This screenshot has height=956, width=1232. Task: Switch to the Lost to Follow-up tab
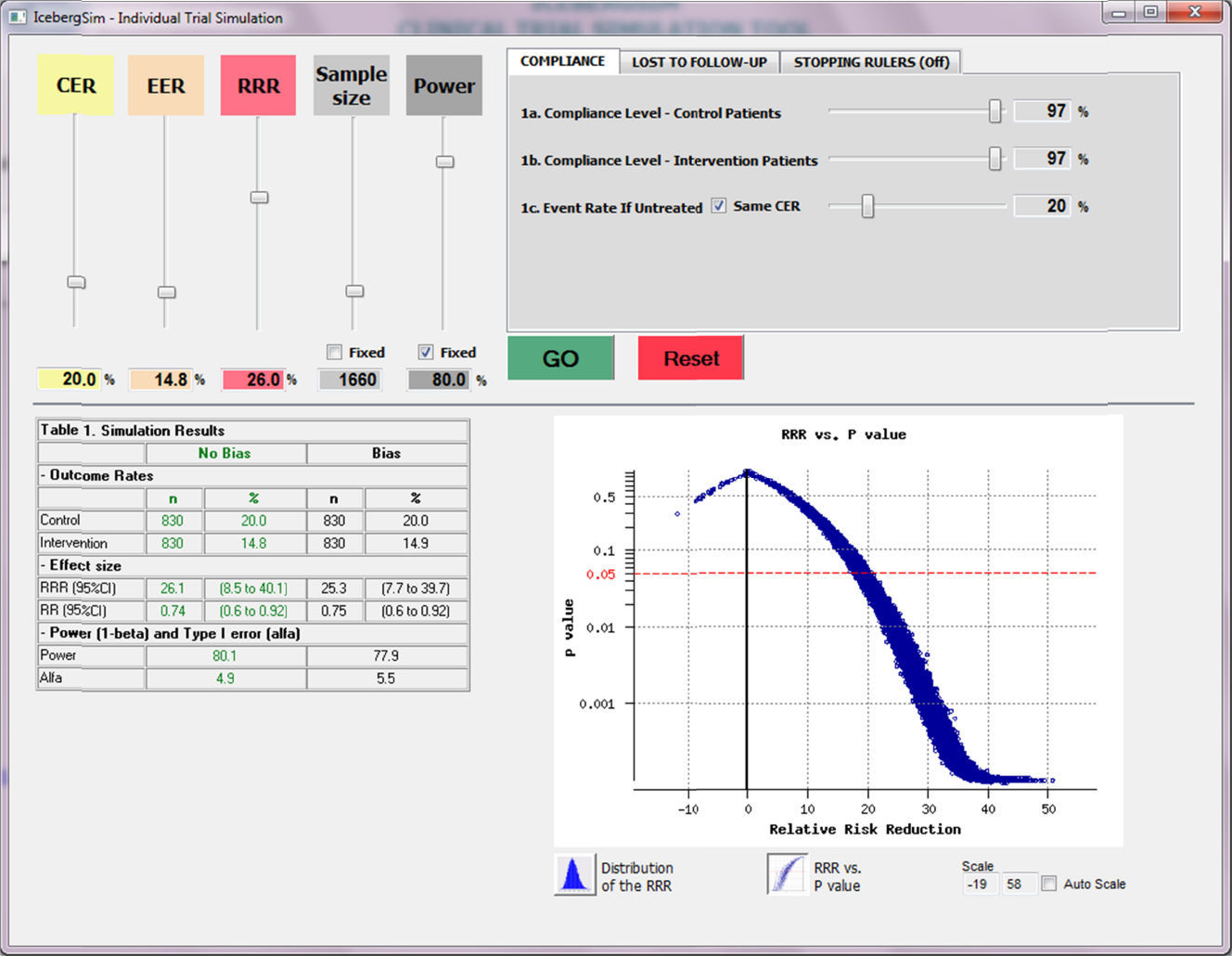click(699, 62)
